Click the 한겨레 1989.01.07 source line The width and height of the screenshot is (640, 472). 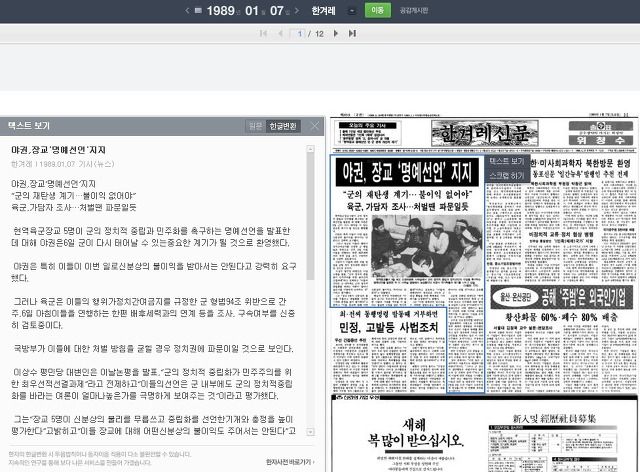pyautogui.click(x=62, y=164)
